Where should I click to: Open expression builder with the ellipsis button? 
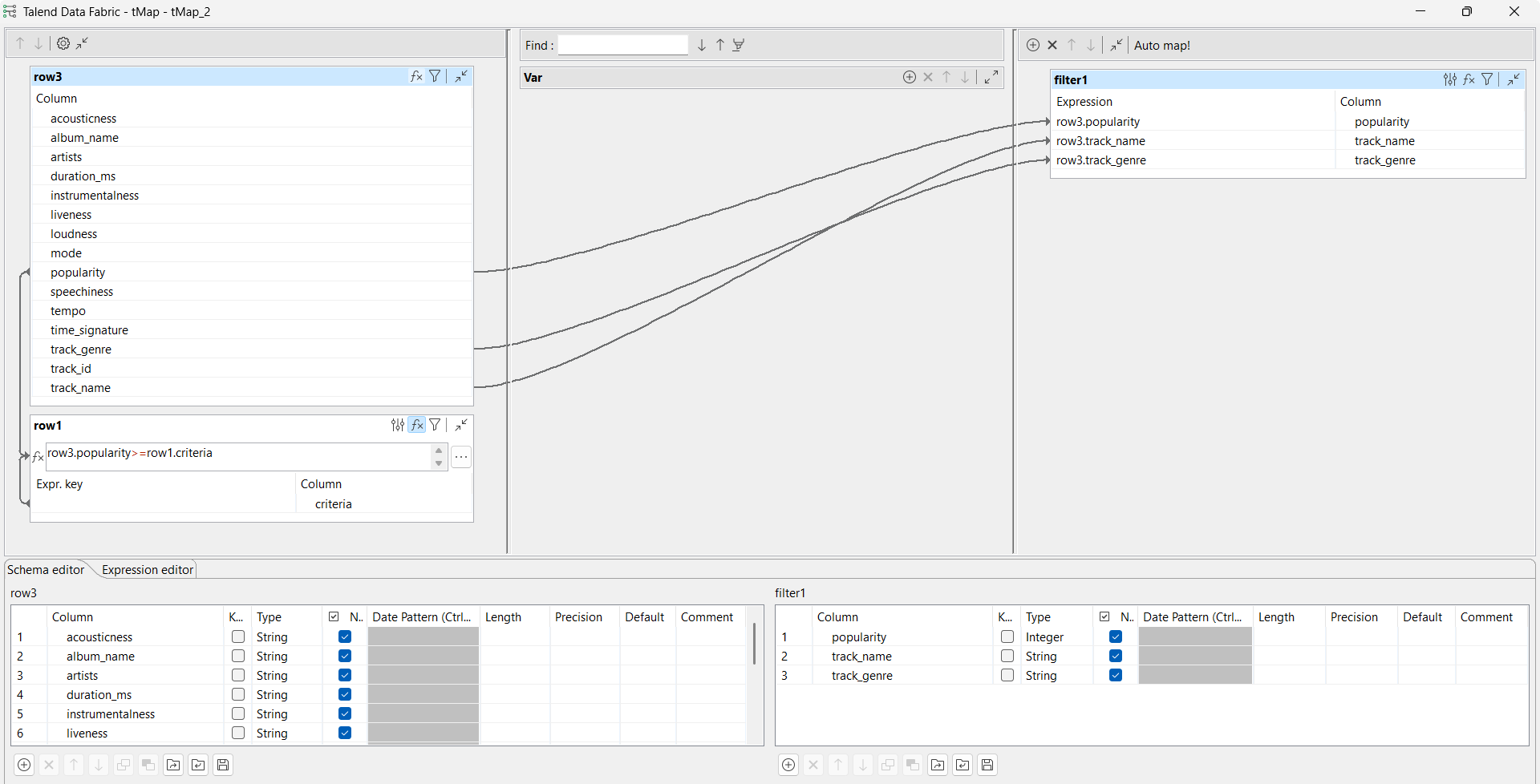point(461,457)
